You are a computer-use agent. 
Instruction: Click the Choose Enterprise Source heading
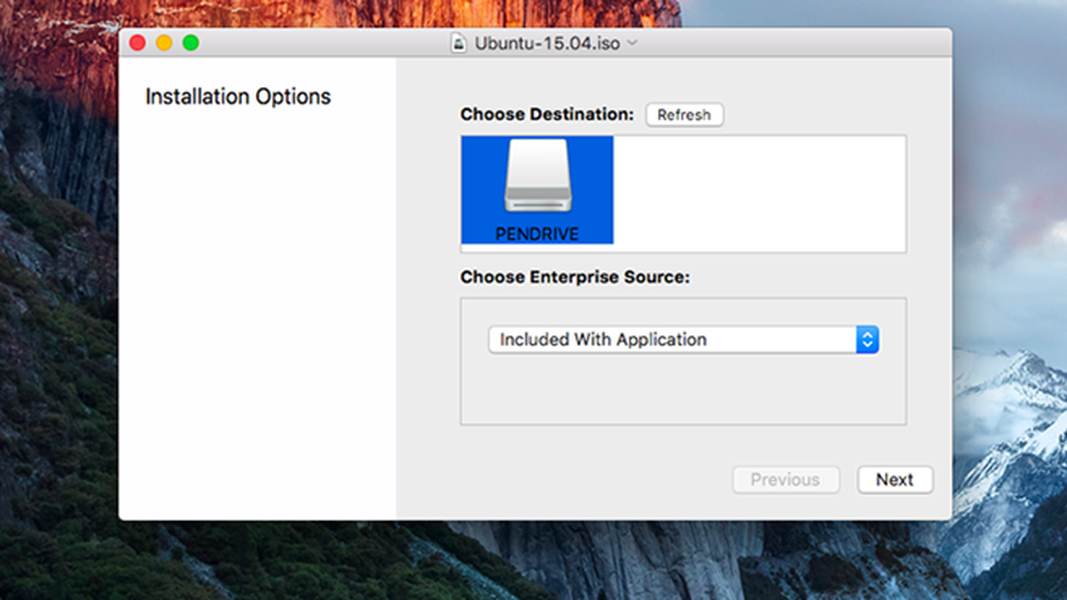pos(575,277)
